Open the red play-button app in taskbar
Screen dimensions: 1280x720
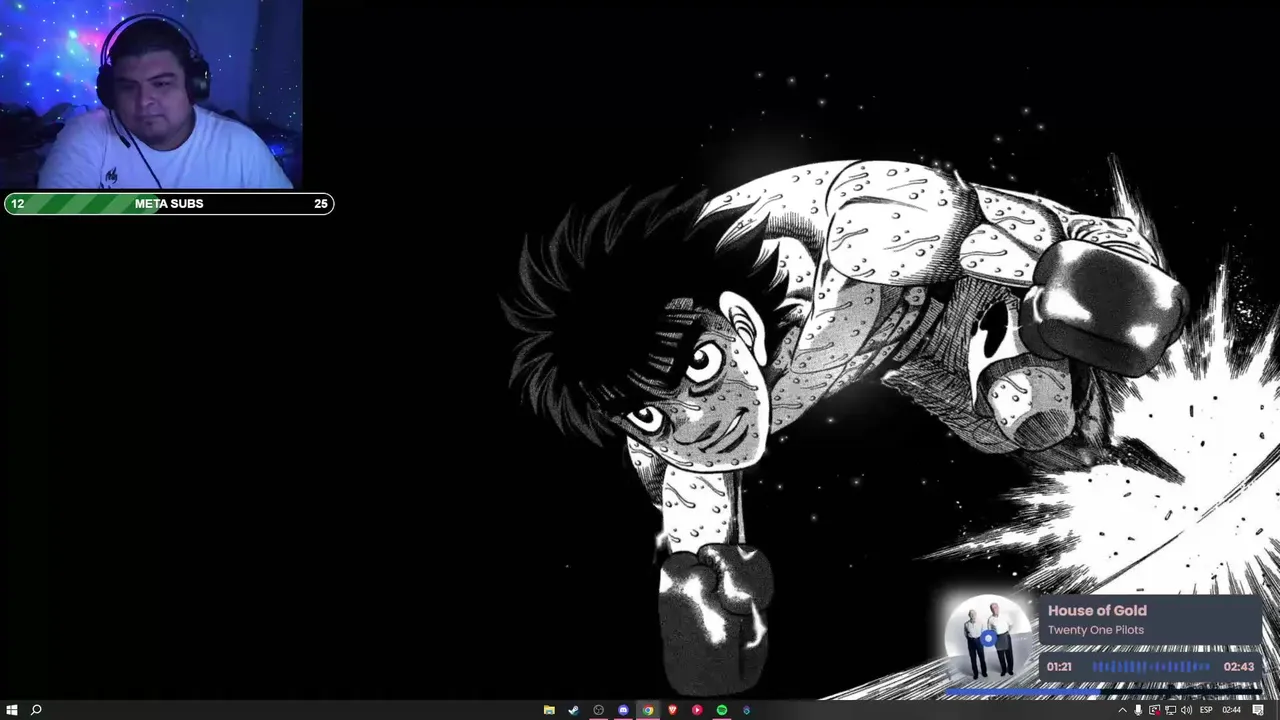pos(697,710)
